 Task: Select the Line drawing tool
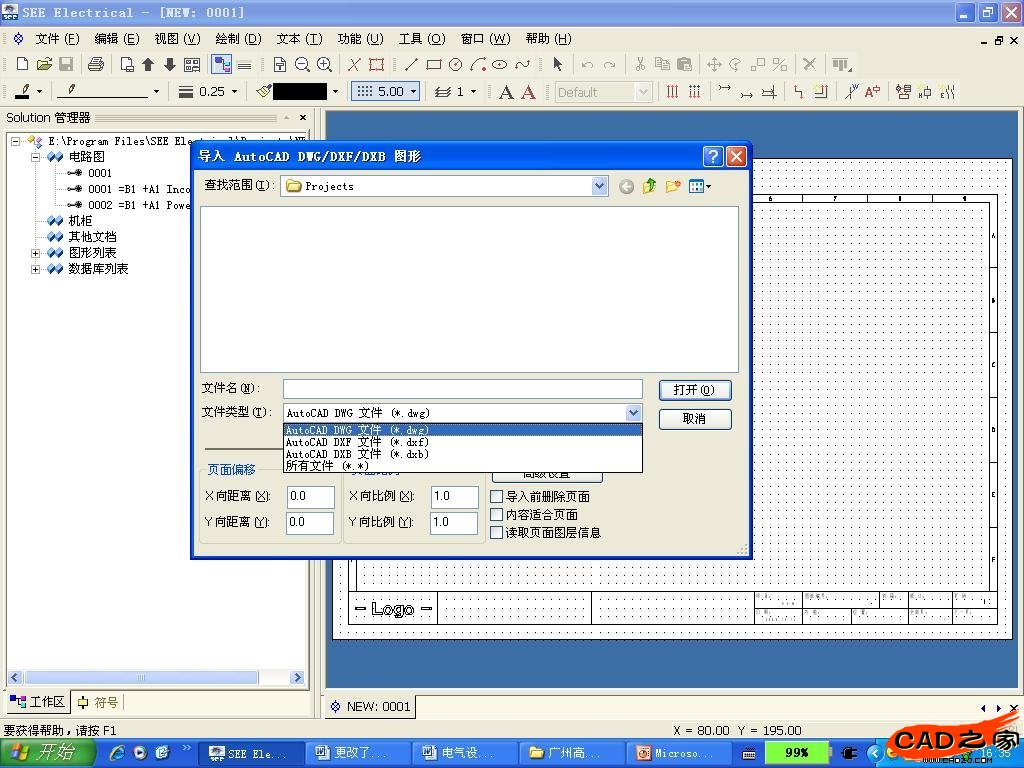[411, 64]
